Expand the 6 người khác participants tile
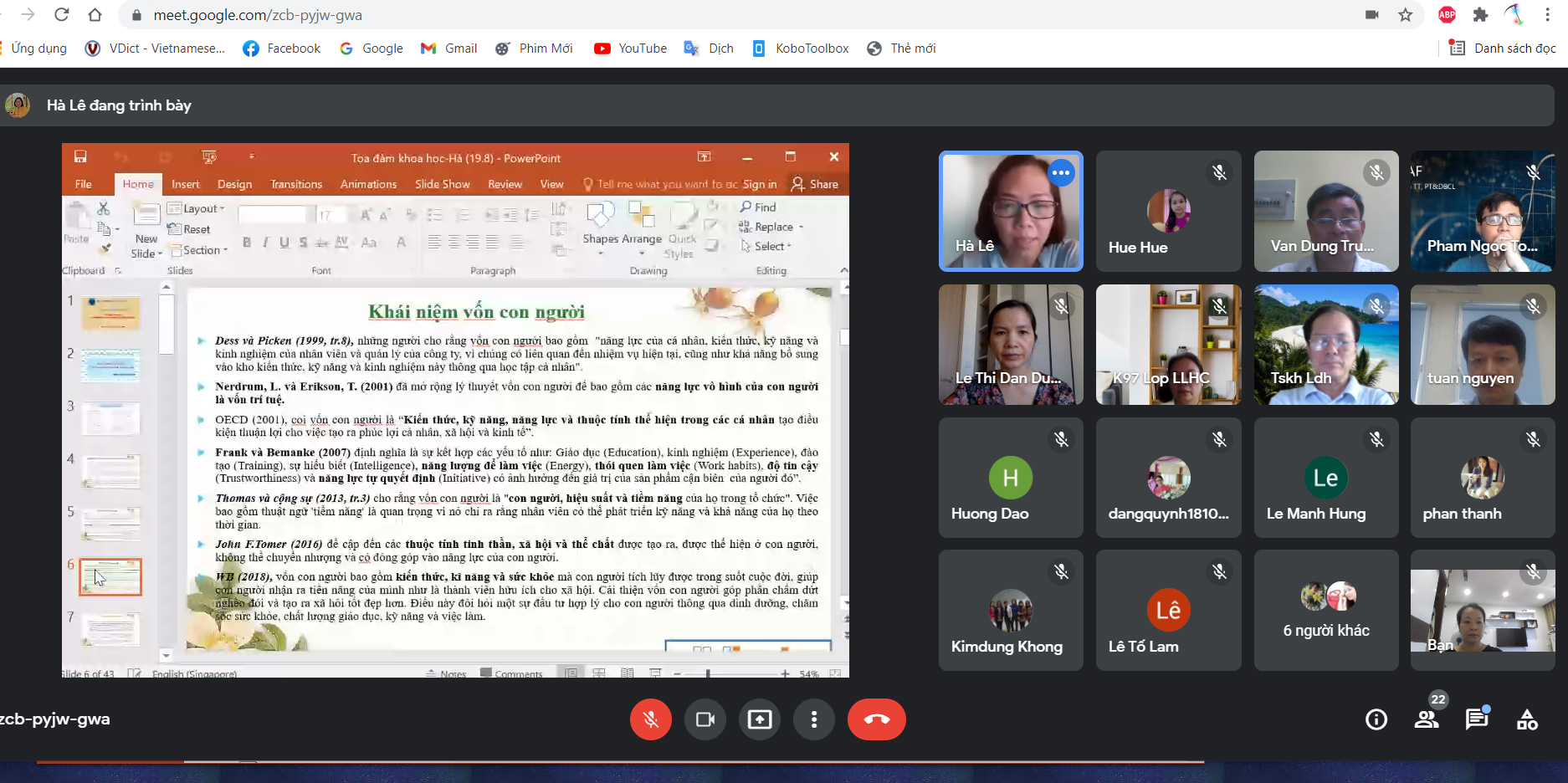 (x=1326, y=611)
